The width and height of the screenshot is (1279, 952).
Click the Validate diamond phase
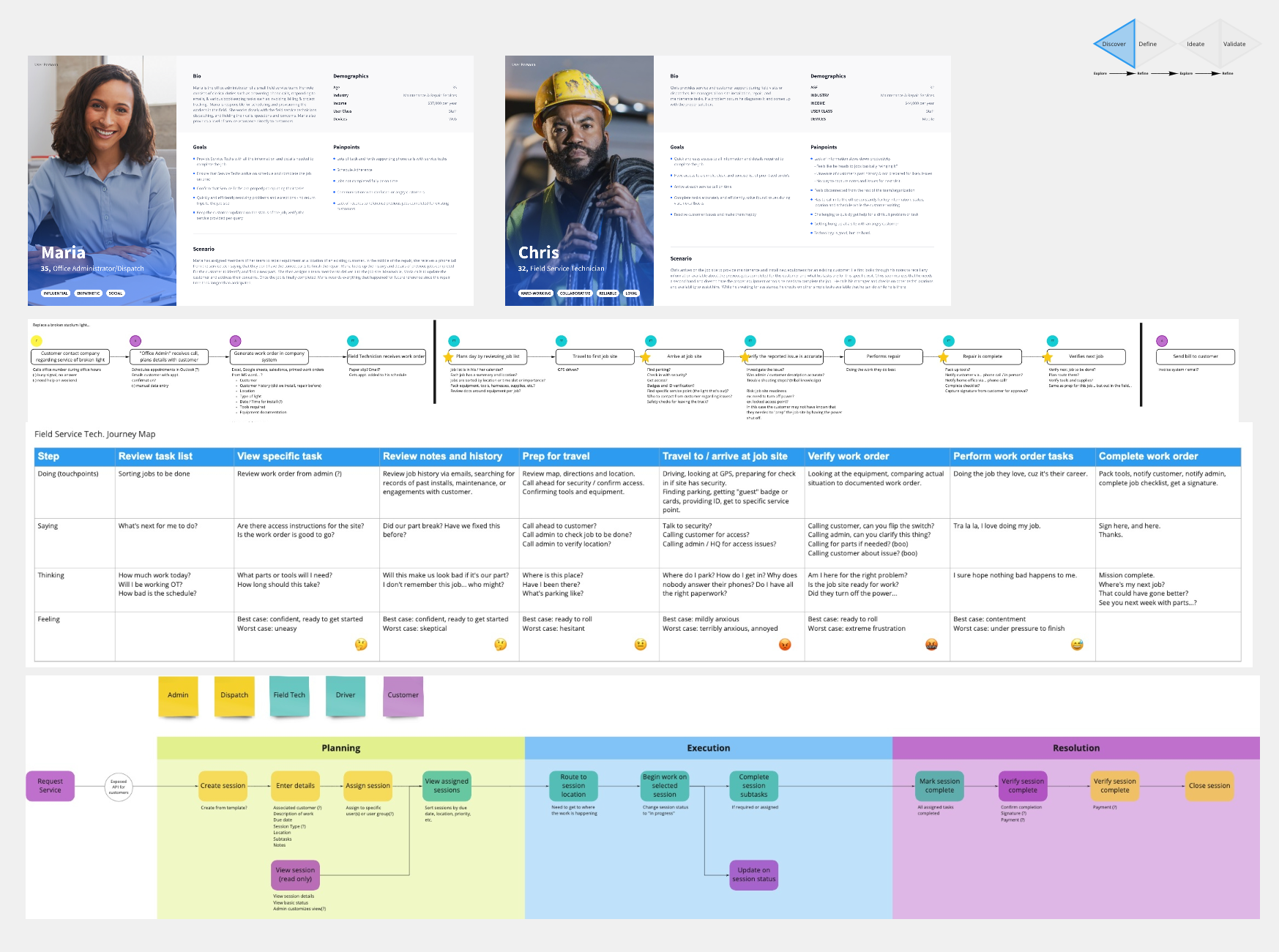(1234, 44)
